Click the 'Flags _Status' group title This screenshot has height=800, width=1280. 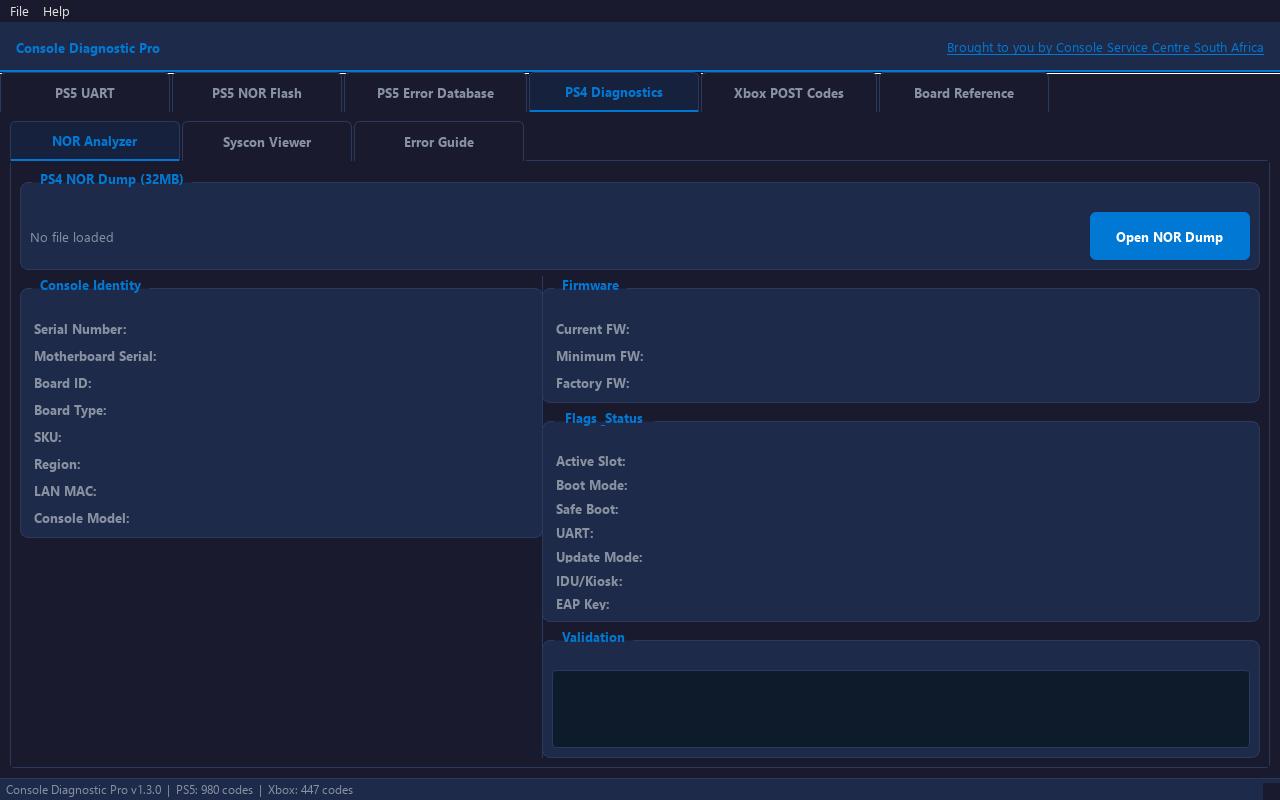(x=603, y=418)
